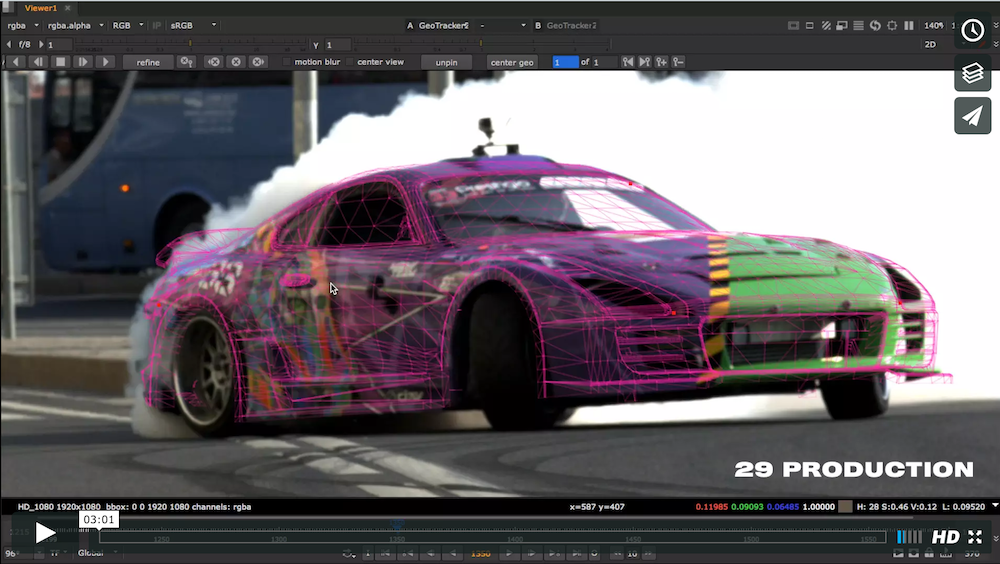Toggle the center view checkbox
The image size is (1000, 564).
point(350,62)
